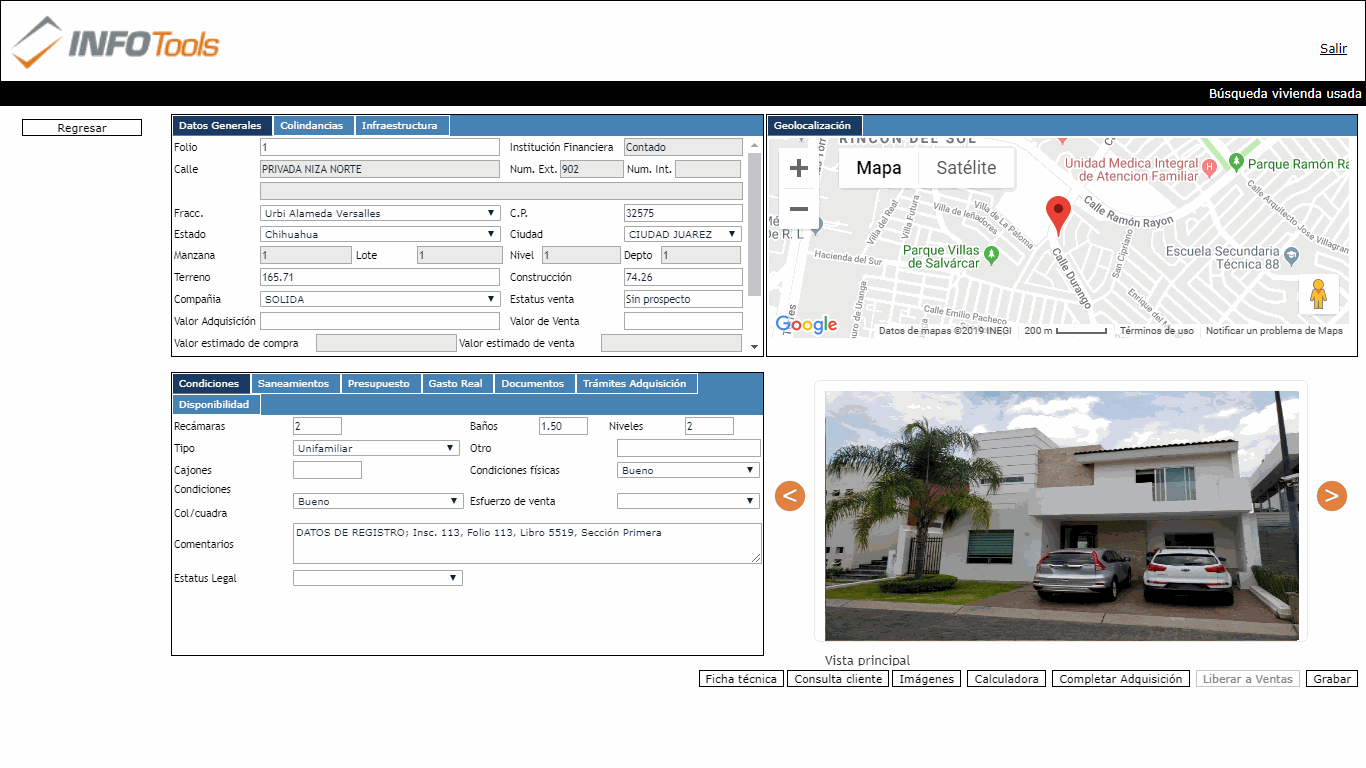
Task: Switch to the Documentos tab
Action: (x=535, y=384)
